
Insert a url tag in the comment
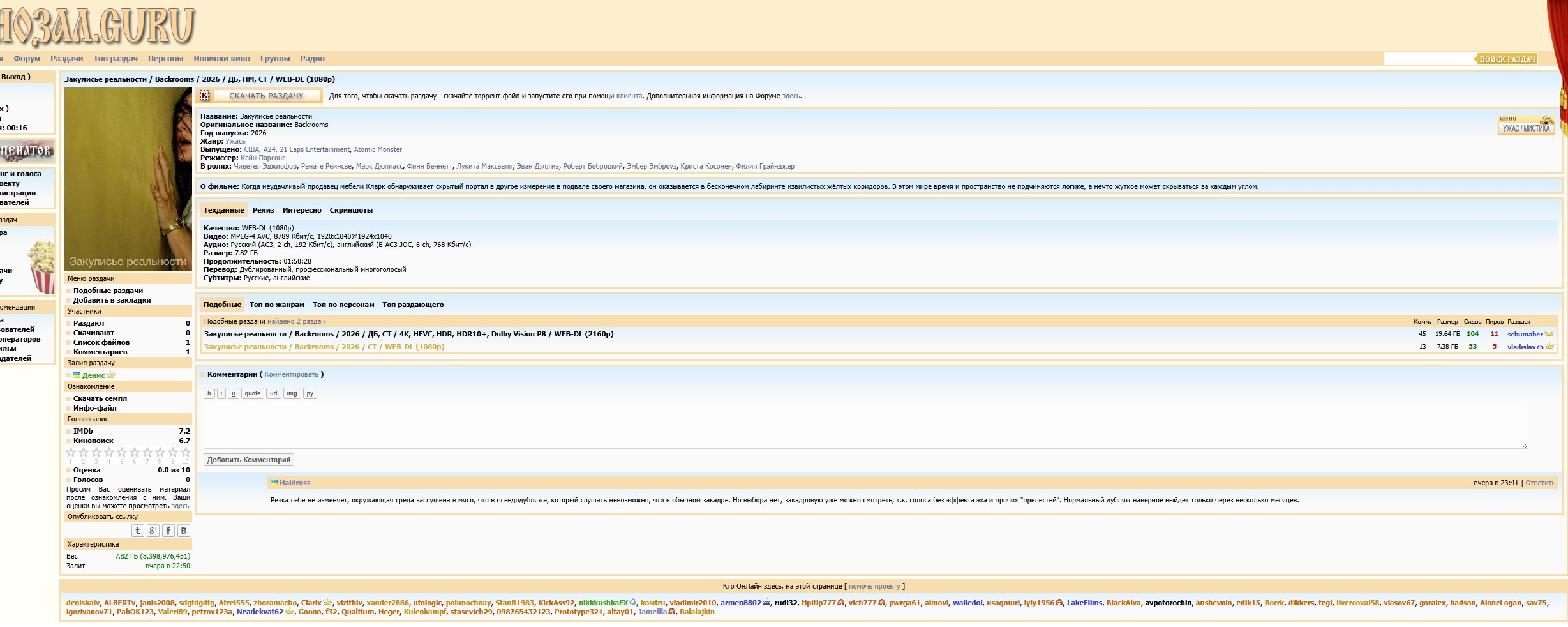point(274,393)
